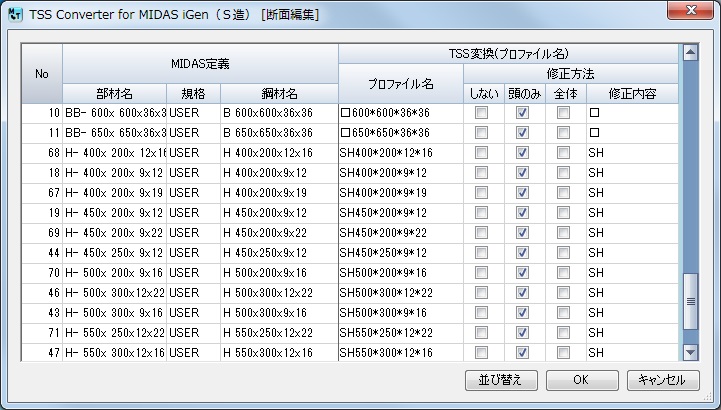This screenshot has height=410, width=721.
Task: Check 全体 for row No 10
Action: 563,113
